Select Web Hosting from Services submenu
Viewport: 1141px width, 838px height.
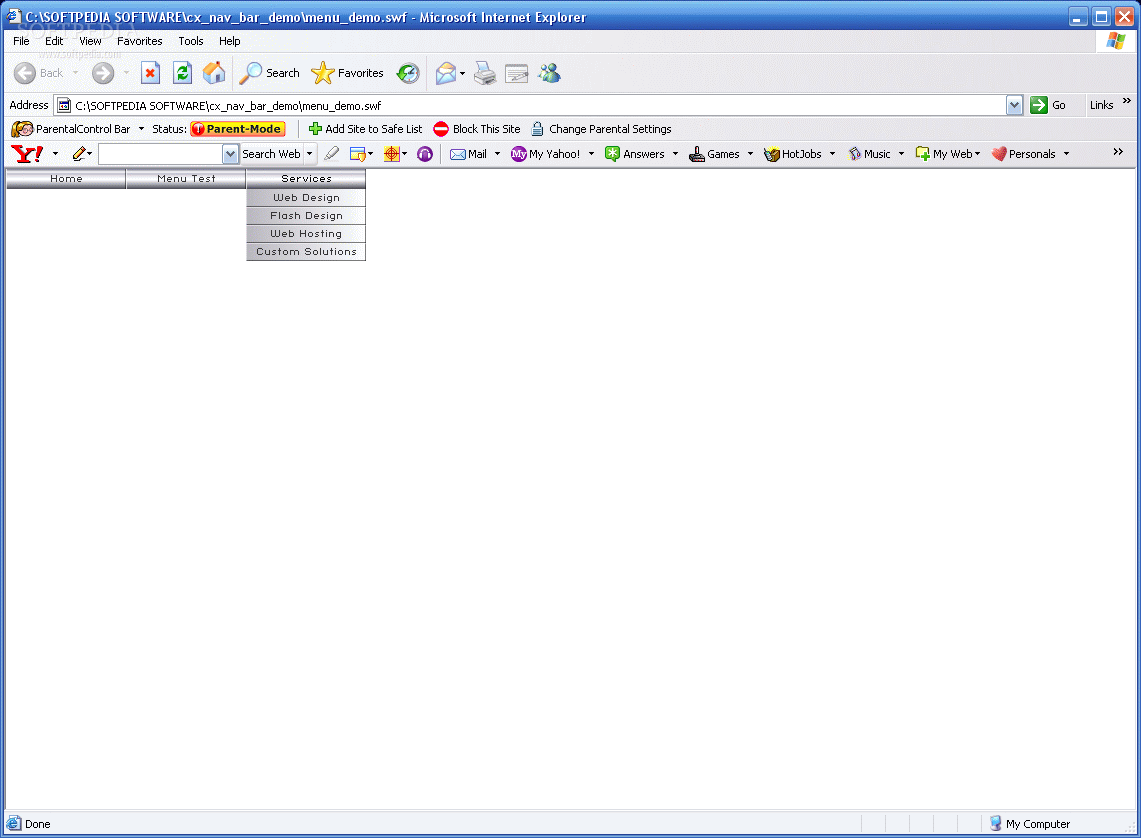tap(306, 234)
